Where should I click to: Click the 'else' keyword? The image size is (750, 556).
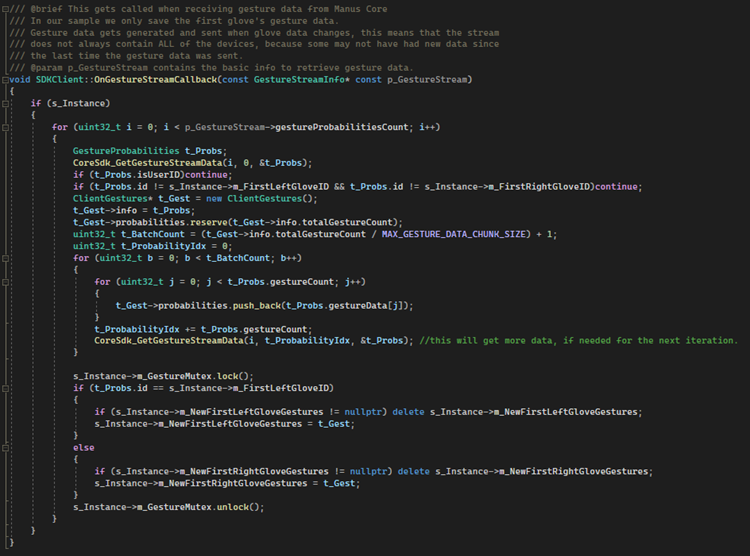tap(84, 448)
